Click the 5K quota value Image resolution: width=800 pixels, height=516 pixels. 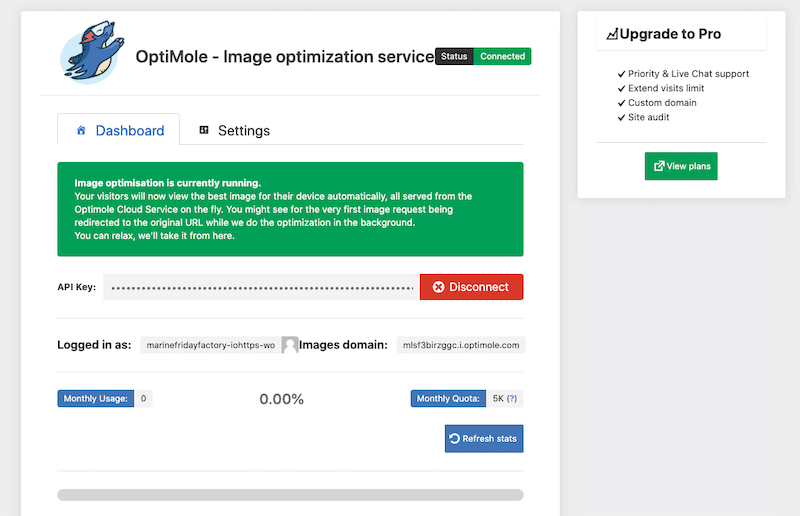tap(498, 399)
